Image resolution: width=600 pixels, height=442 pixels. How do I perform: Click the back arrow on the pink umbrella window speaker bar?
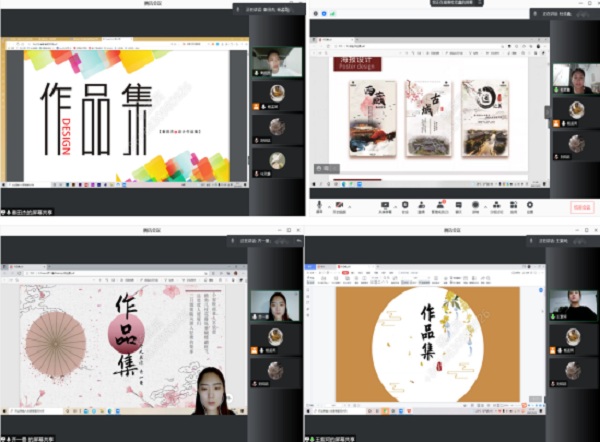point(299,241)
